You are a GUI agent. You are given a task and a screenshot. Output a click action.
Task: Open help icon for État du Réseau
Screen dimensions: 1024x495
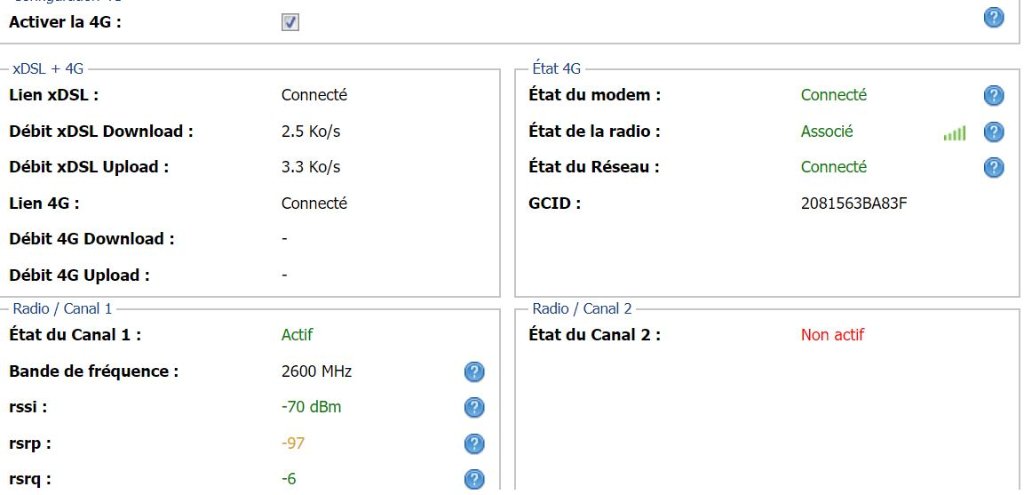(993, 168)
